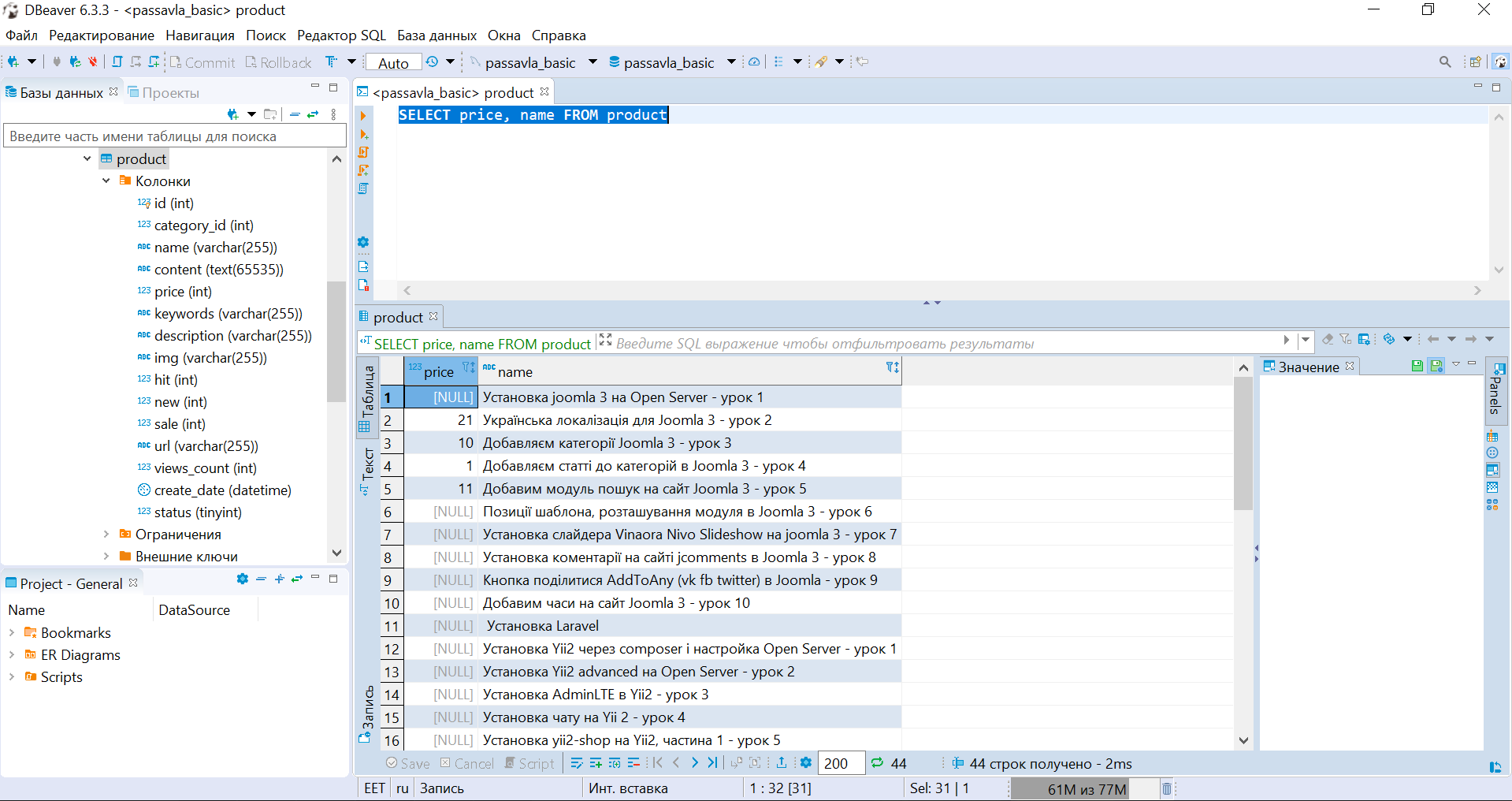Open the Файл menu
Image resolution: width=1512 pixels, height=801 pixels.
21,35
